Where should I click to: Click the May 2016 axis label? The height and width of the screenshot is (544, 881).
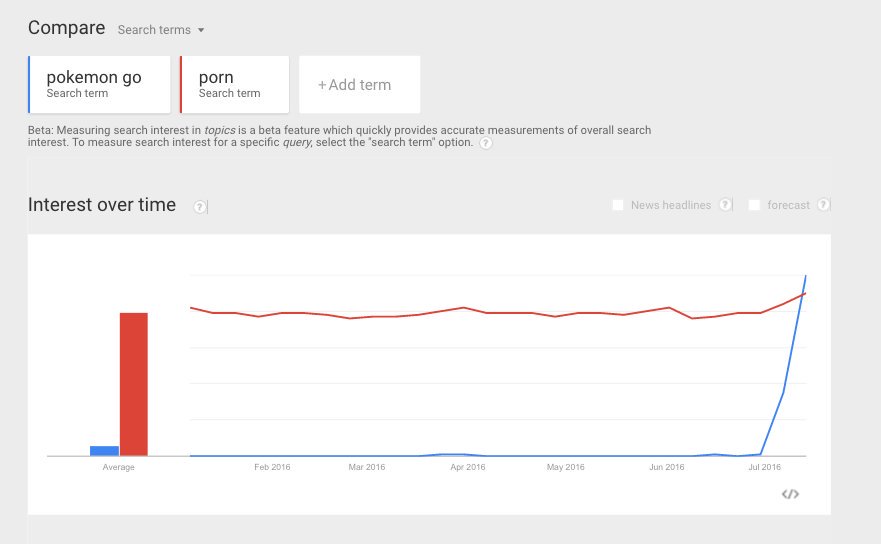(566, 467)
